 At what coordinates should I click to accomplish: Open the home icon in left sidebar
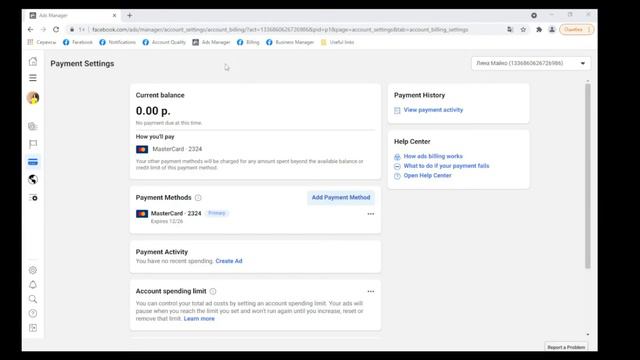pyautogui.click(x=33, y=62)
